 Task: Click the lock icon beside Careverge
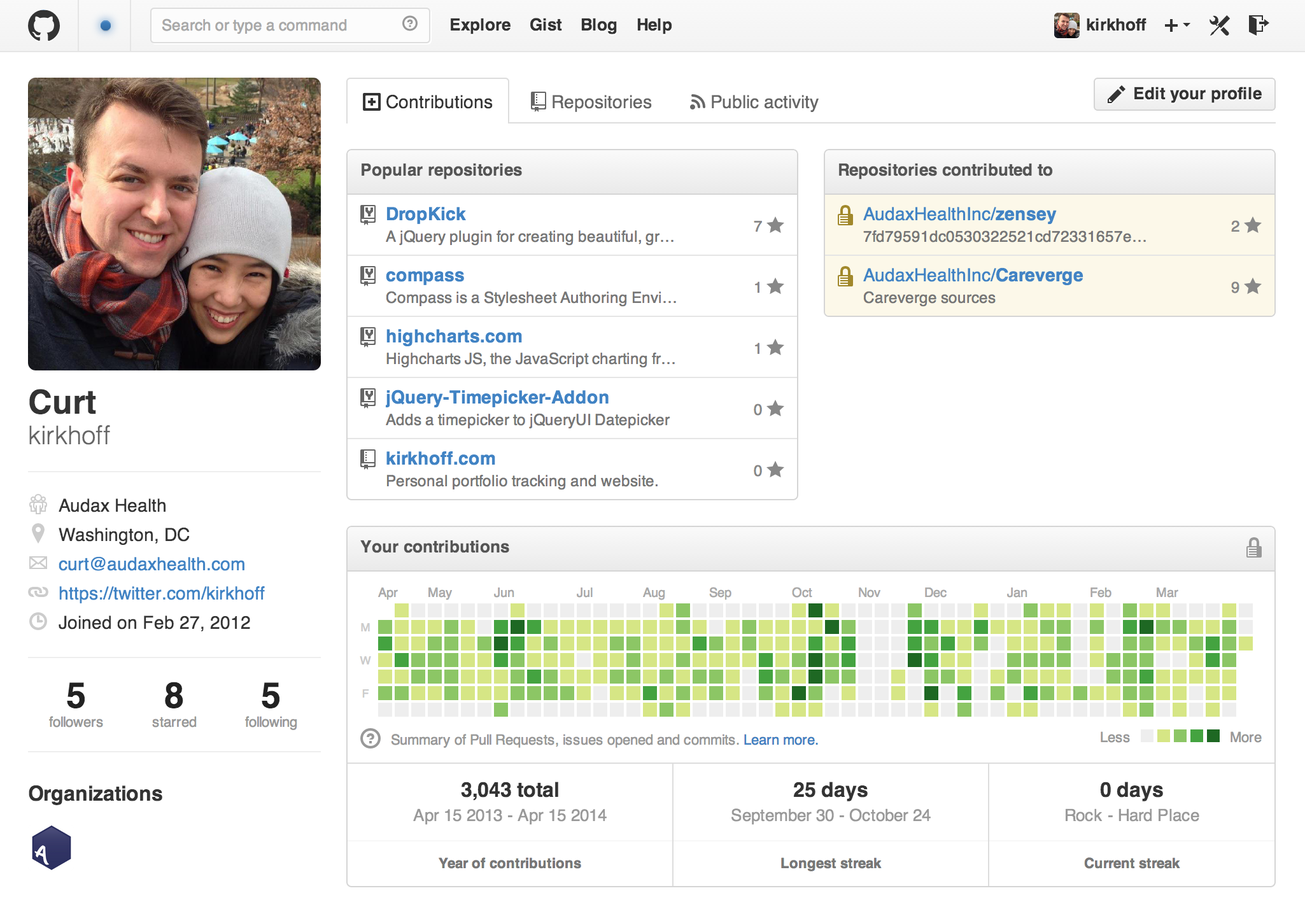pos(845,276)
